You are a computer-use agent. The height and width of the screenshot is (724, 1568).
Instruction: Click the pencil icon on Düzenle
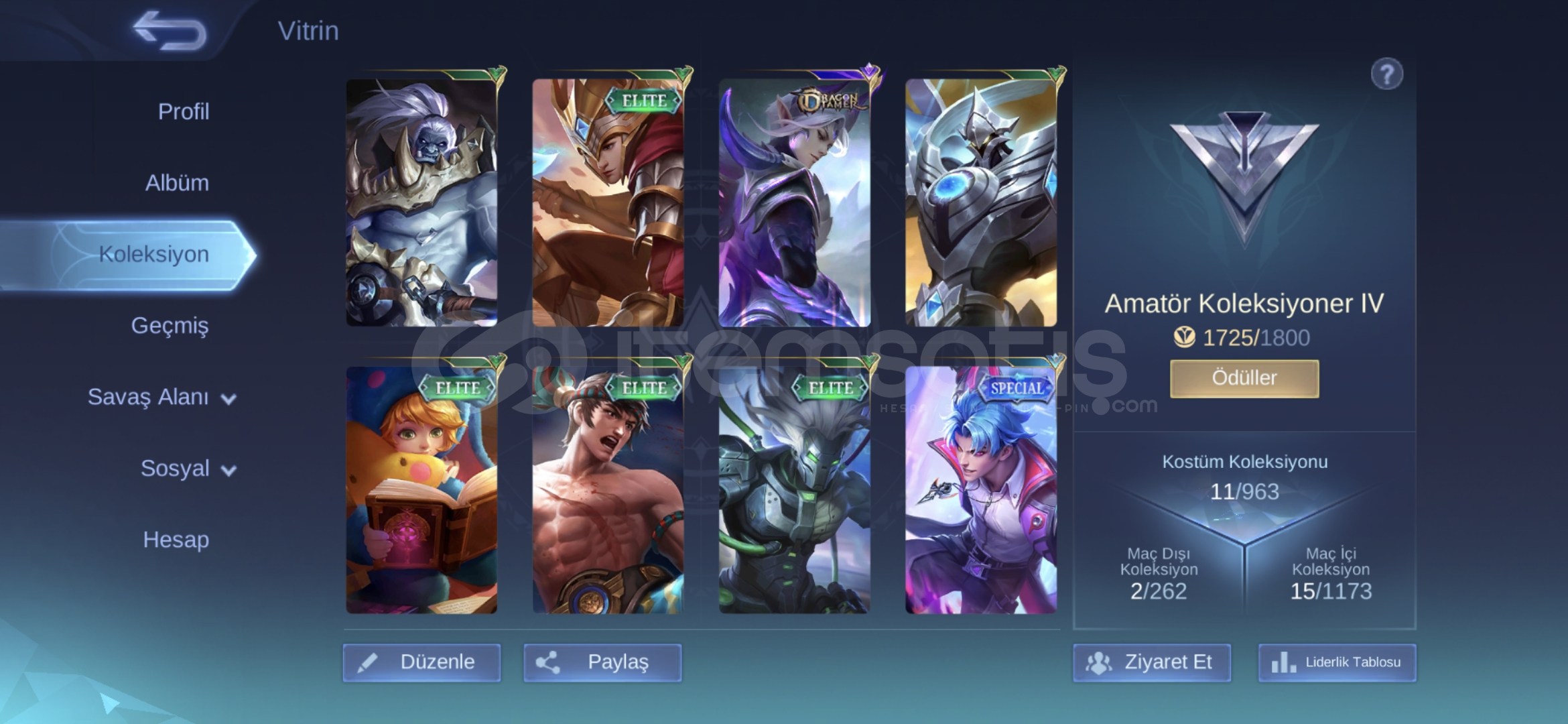pos(367,663)
